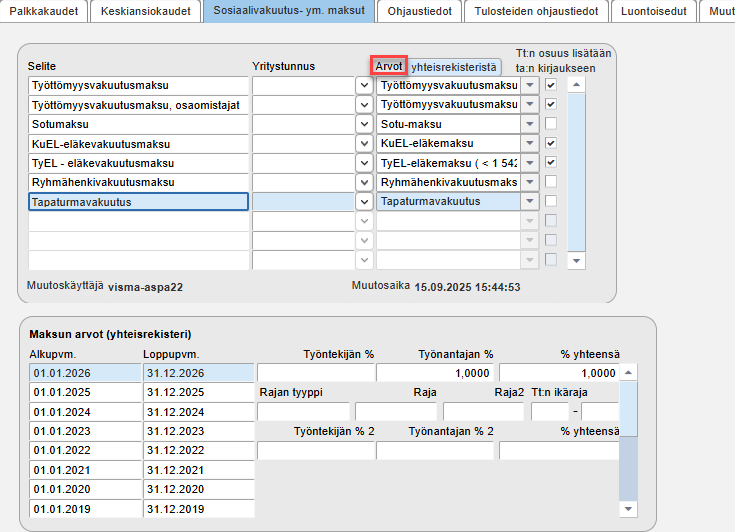
Task: Click the TyEL - eläkevakuutusmaksu Selite field
Action: coord(138,163)
